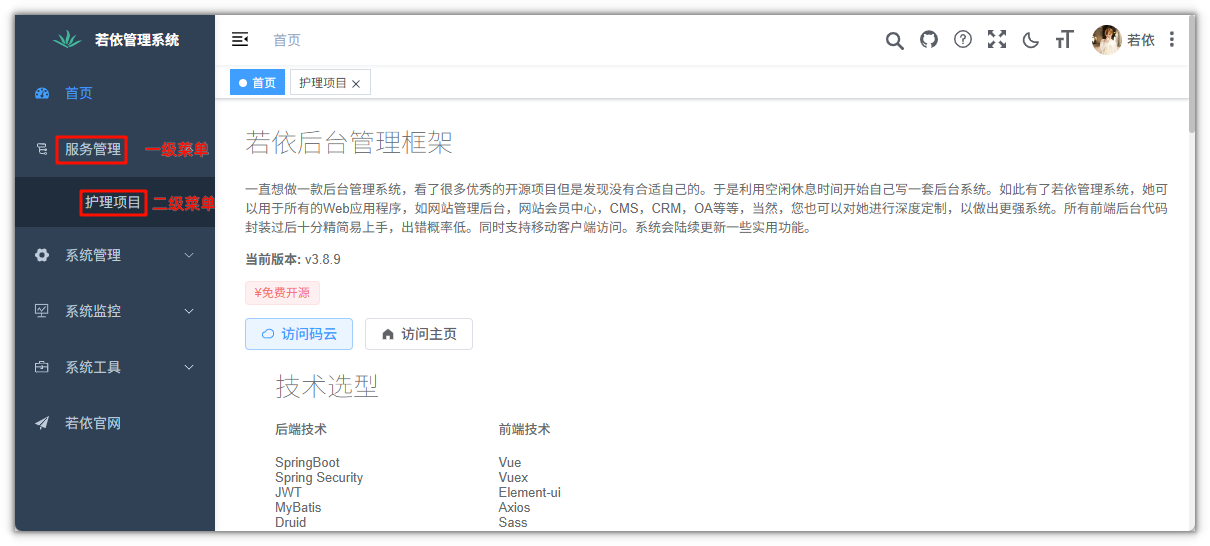Click the SpringBoot list entry
The height and width of the screenshot is (546, 1210).
307,463
